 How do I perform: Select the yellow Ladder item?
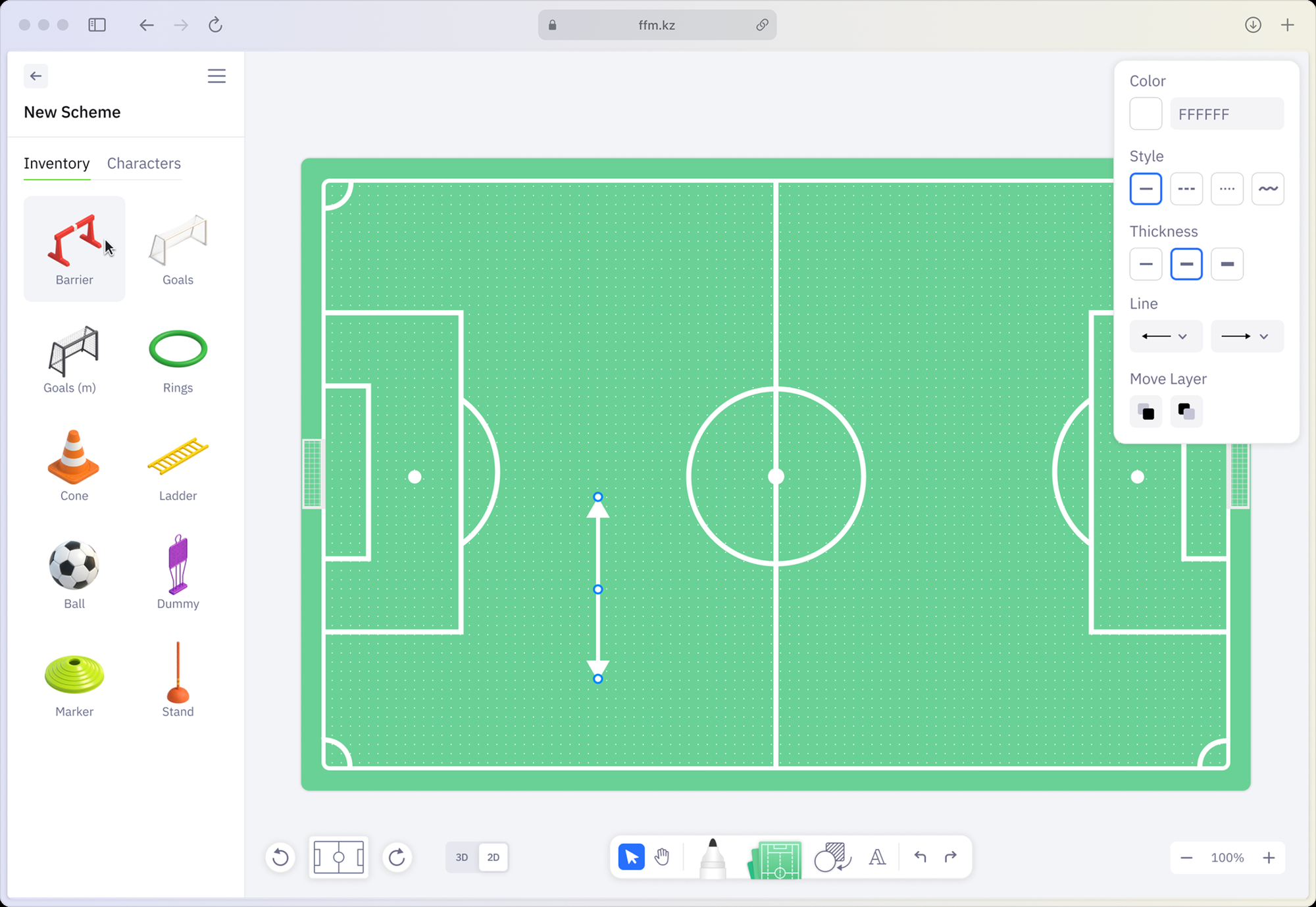pos(178,466)
